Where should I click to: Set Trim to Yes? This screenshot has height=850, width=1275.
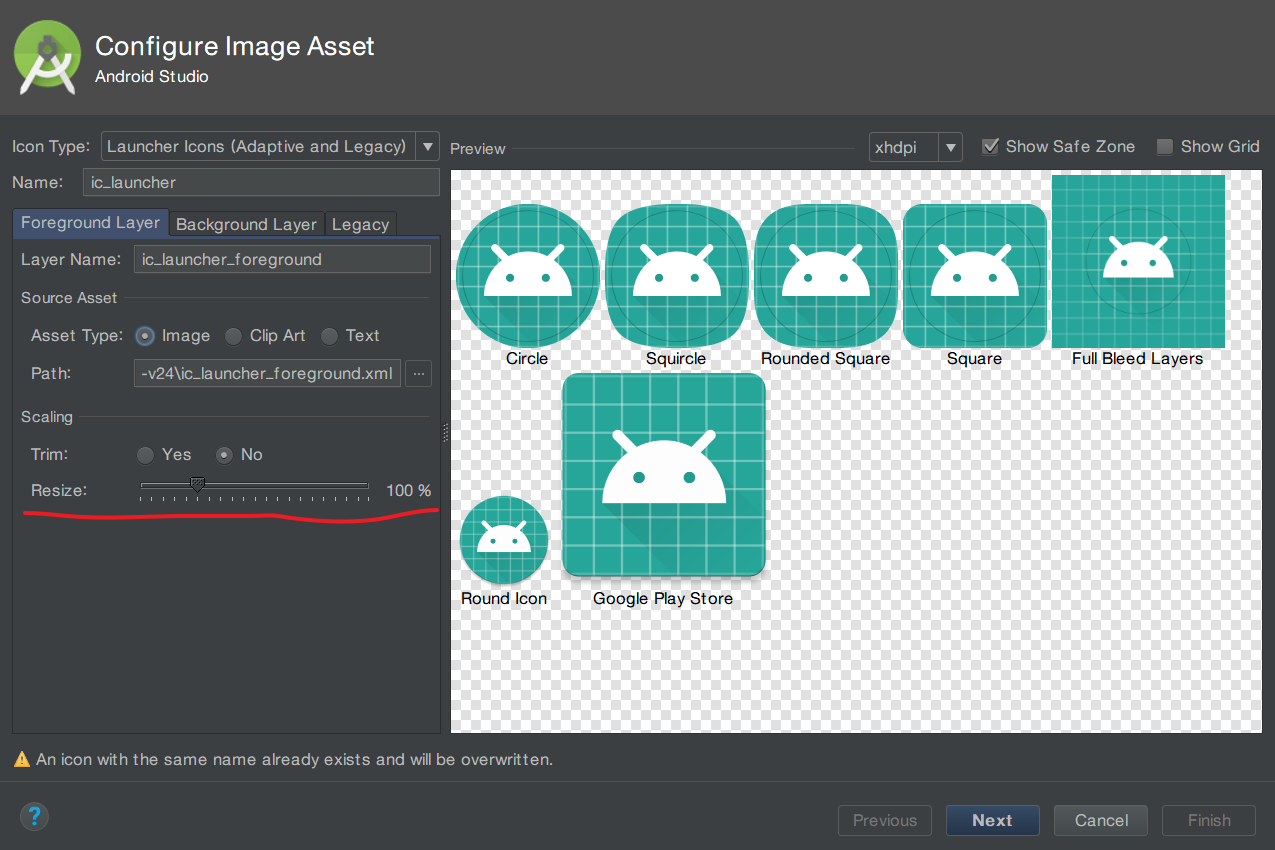click(145, 455)
